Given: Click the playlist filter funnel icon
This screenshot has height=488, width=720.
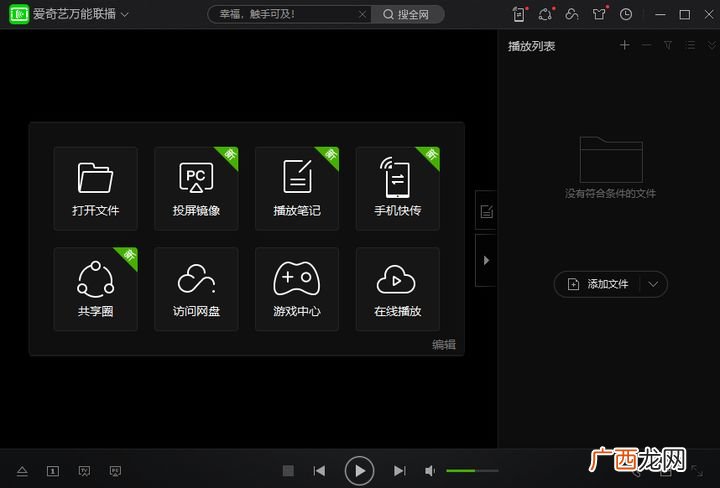Looking at the screenshot, I should (668, 45).
